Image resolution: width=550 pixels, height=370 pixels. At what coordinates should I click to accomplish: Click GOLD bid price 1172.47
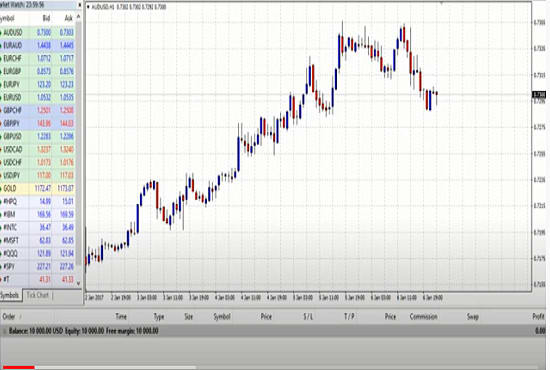tap(43, 189)
